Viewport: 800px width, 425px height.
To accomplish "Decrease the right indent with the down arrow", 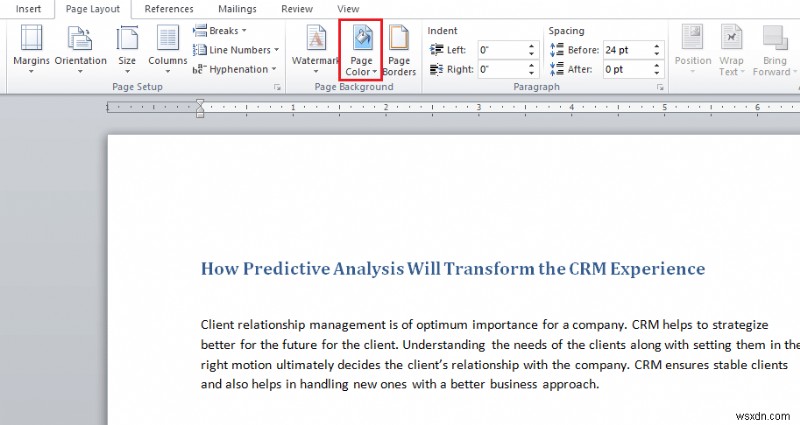I will [532, 73].
